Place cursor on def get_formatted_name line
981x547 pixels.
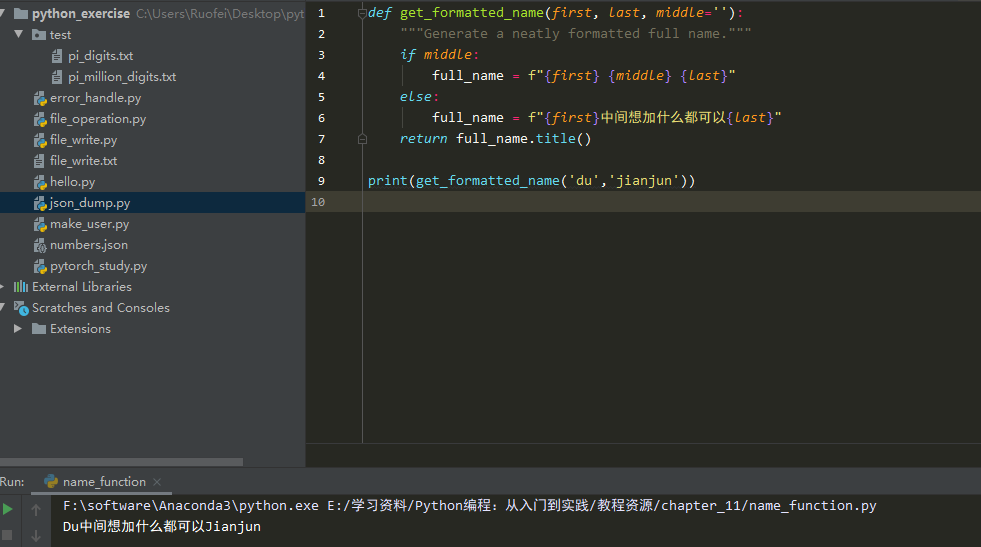(x=555, y=13)
